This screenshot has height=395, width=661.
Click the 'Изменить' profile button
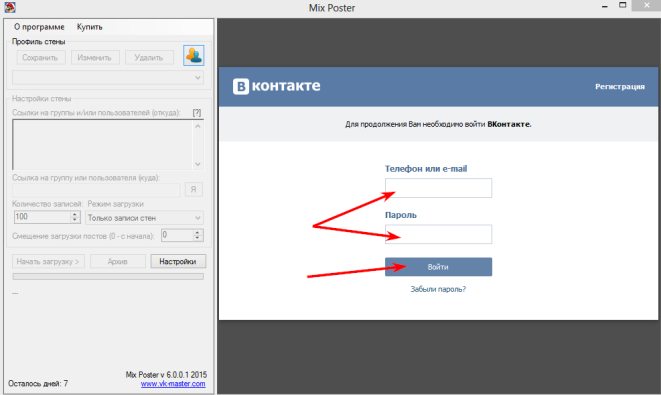95,58
